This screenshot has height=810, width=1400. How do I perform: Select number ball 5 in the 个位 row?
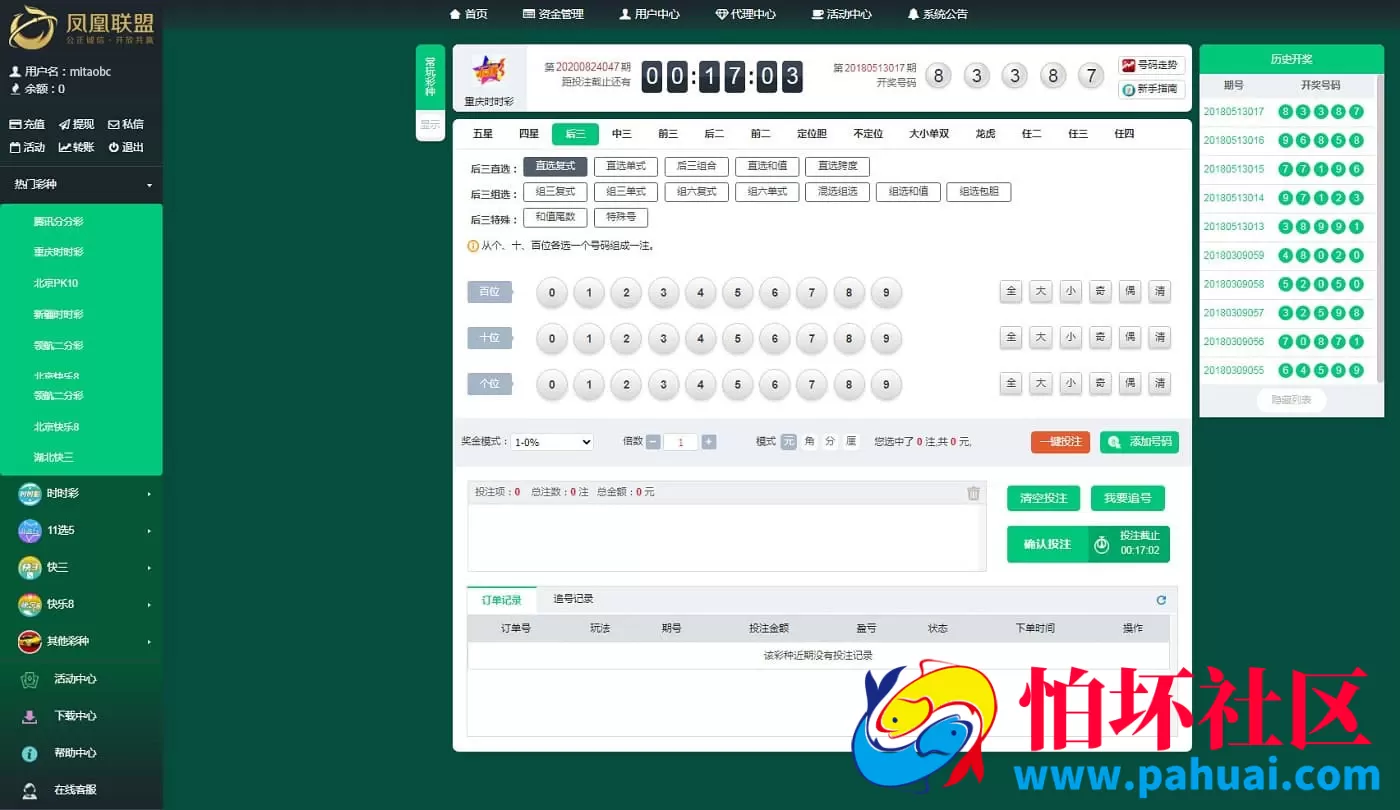click(736, 384)
